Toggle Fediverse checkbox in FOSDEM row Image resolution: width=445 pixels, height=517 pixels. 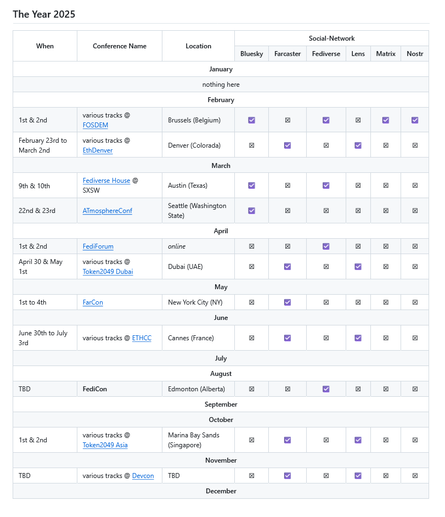tap(326, 120)
